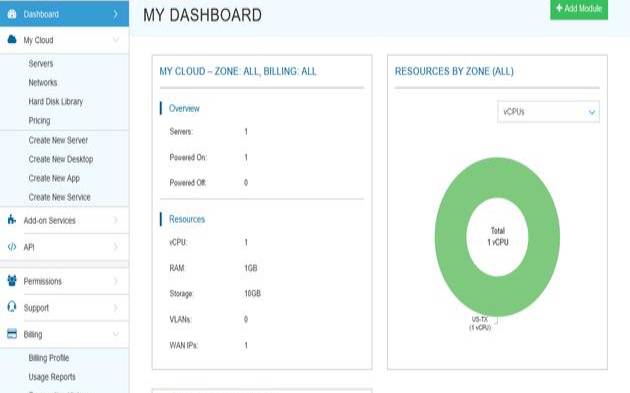
Task: Collapse the My Cloud chevron
Action: [x=116, y=40]
